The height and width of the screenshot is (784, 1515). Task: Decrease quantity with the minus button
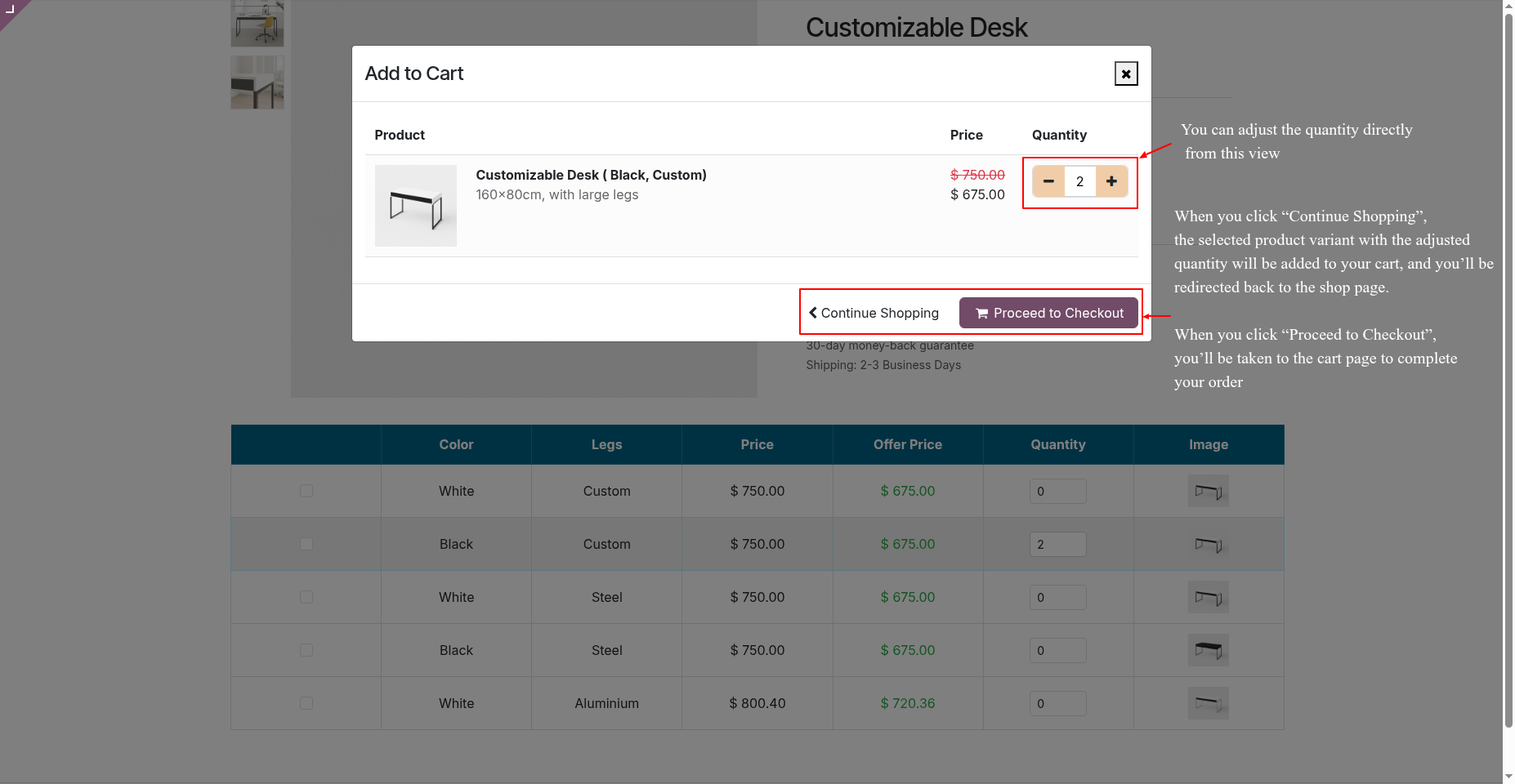pyautogui.click(x=1048, y=181)
